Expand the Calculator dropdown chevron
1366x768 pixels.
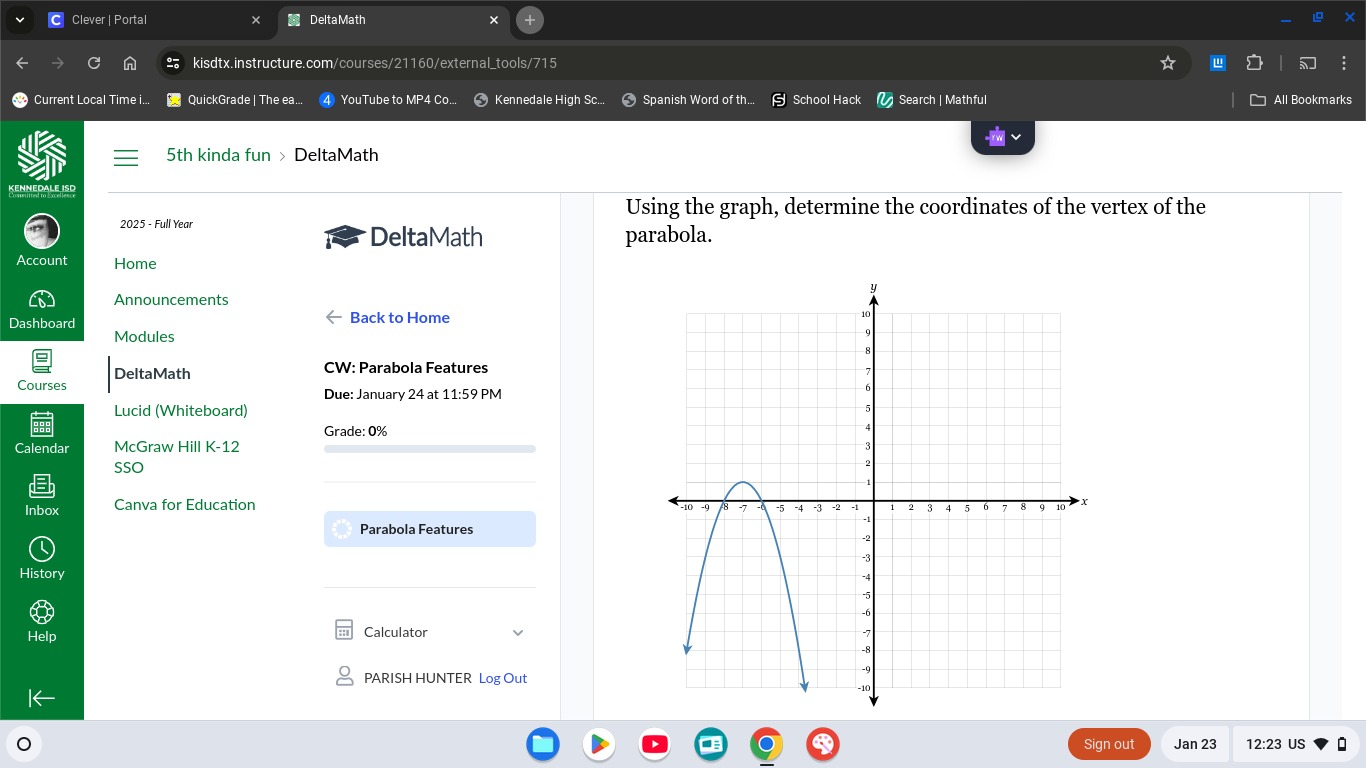(518, 632)
